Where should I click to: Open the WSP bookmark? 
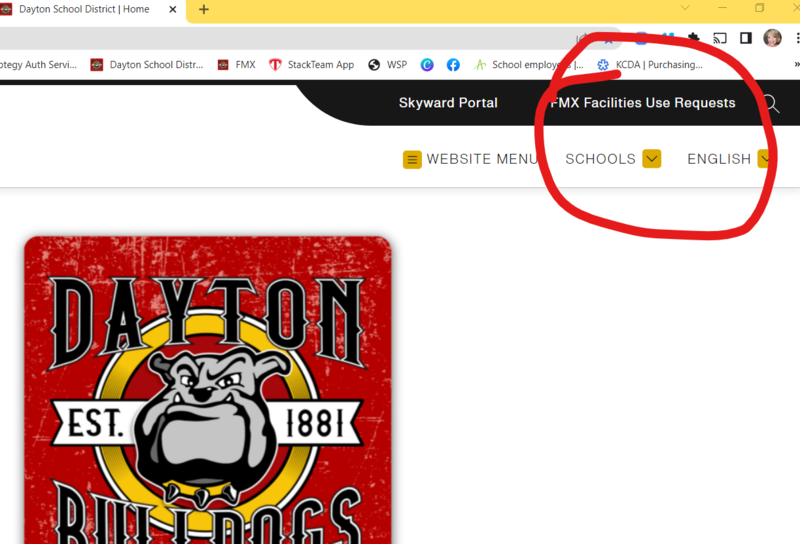[x=388, y=65]
